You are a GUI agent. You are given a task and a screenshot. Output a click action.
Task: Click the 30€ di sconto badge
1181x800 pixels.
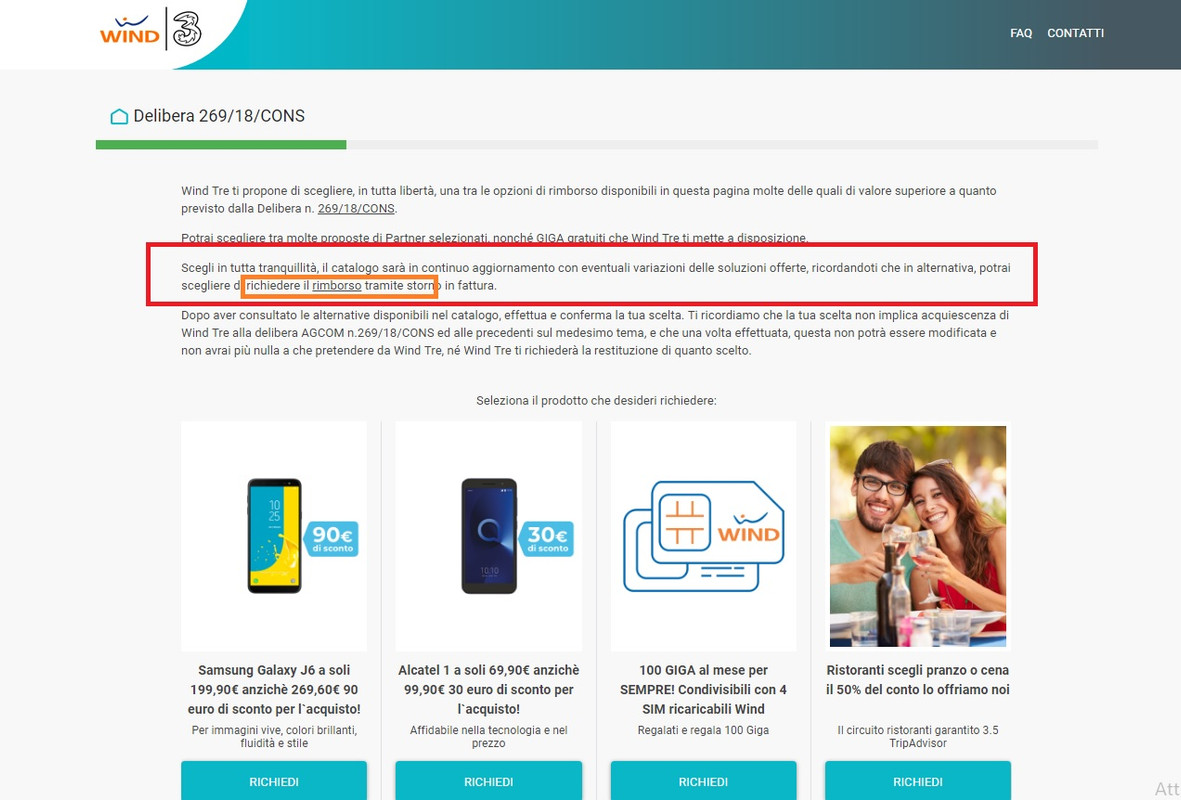coord(546,539)
